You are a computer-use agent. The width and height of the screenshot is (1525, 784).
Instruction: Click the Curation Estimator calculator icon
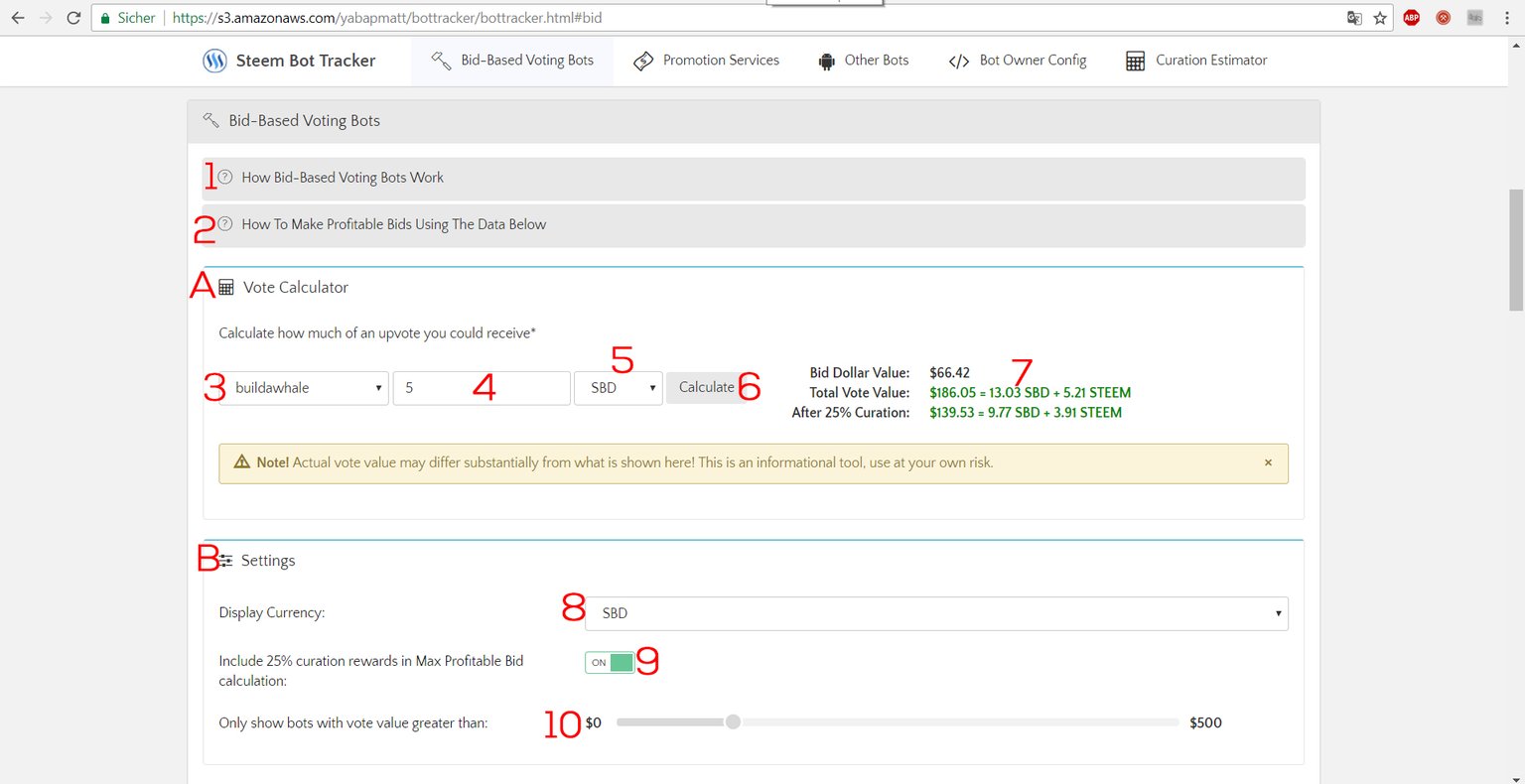(1135, 62)
